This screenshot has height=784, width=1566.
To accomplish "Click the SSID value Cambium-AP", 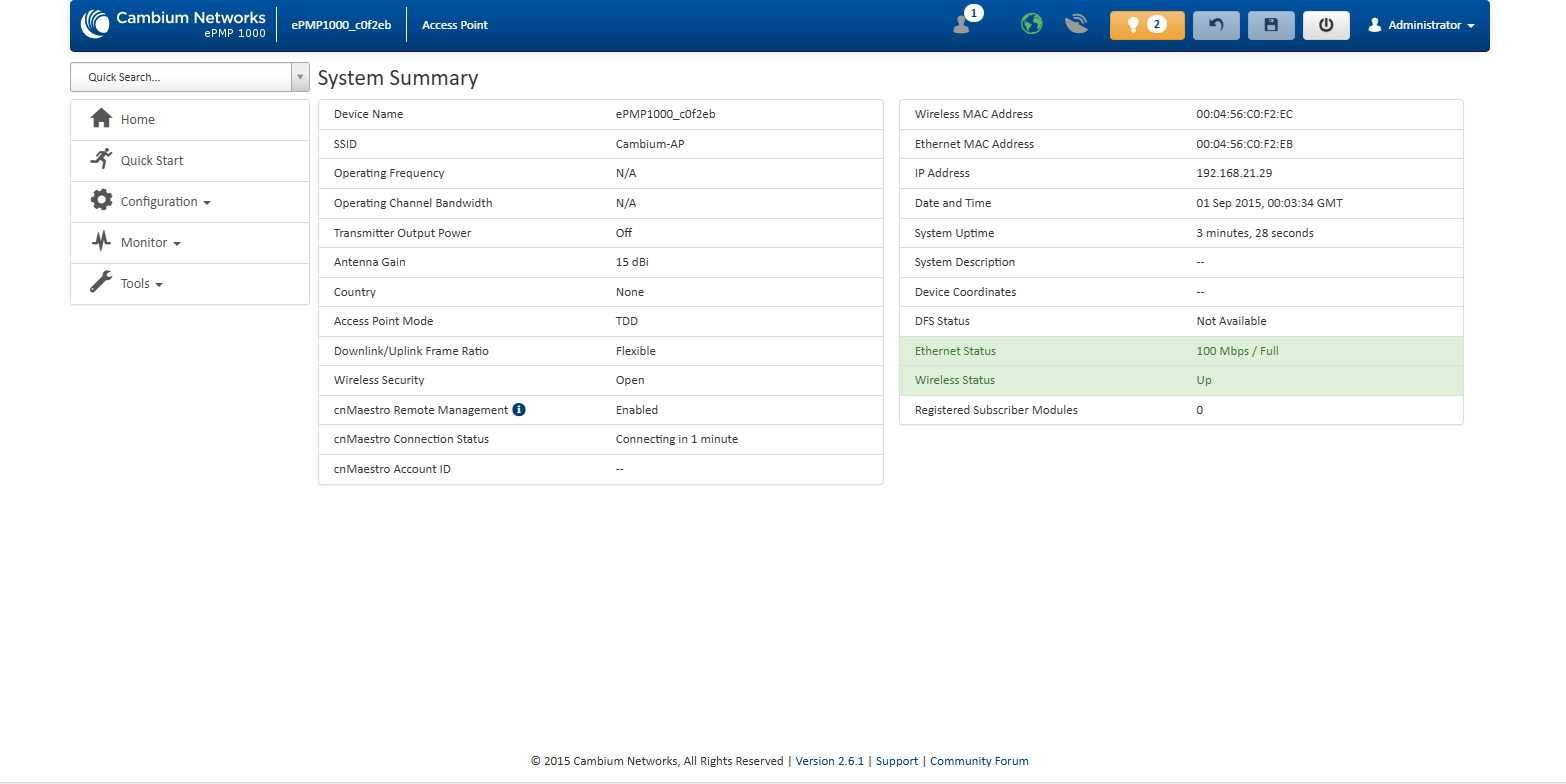I will click(x=650, y=144).
